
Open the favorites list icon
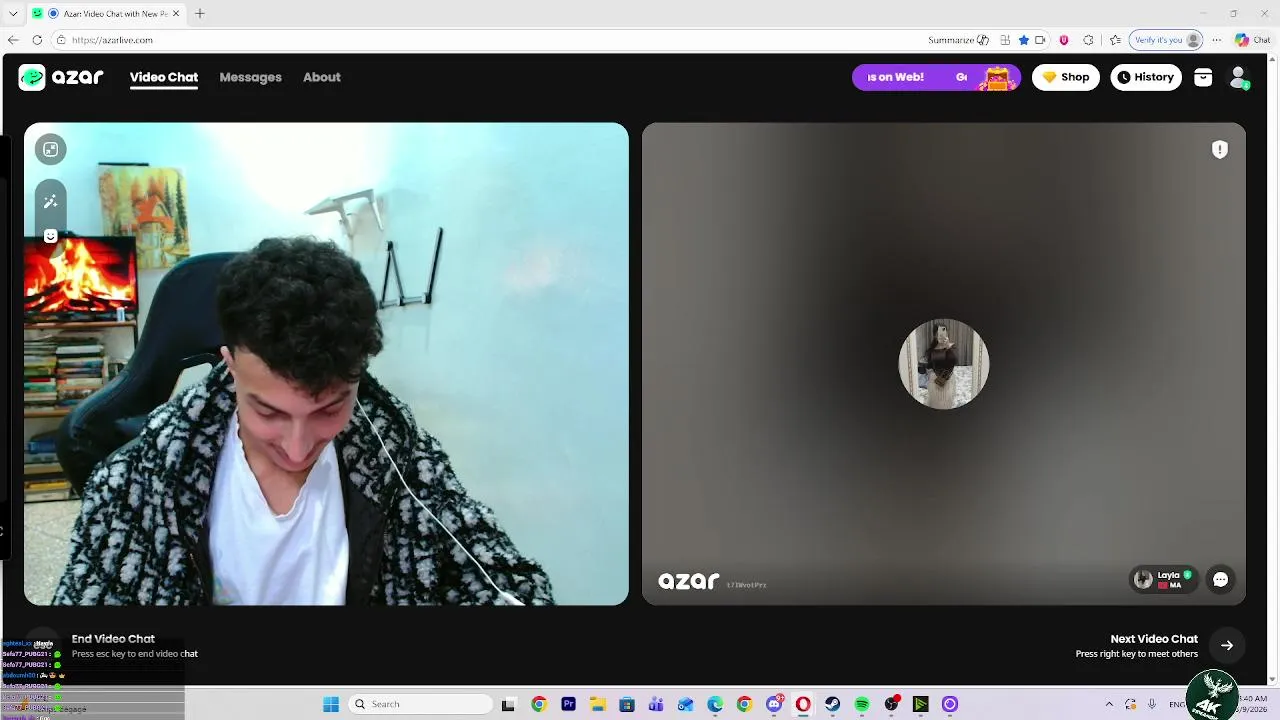1115,40
